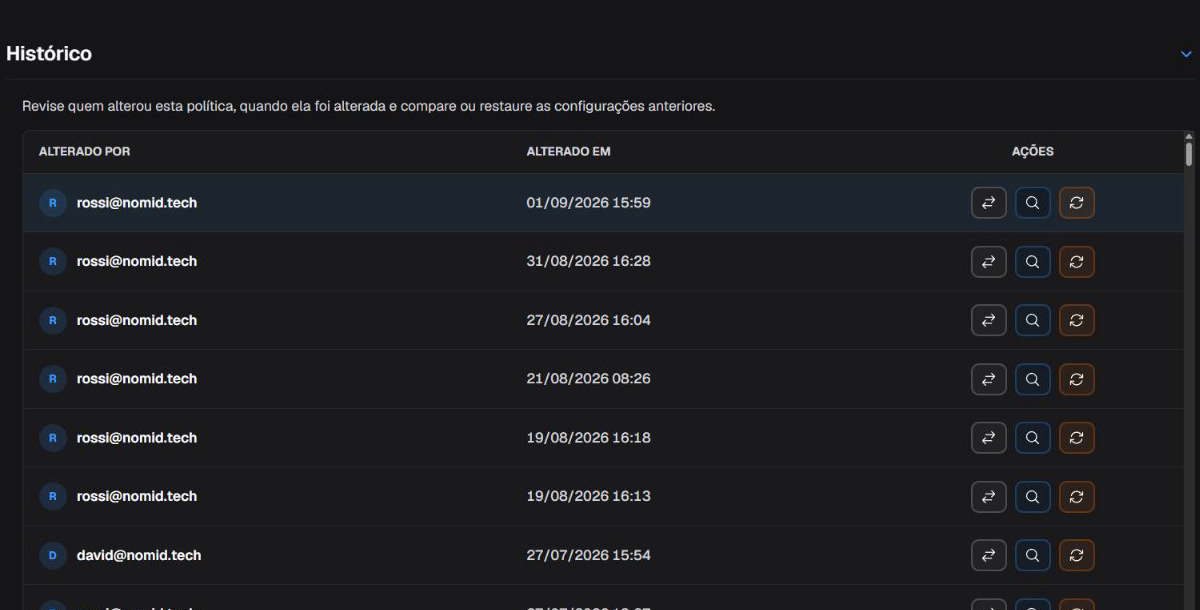The height and width of the screenshot is (610, 1200).
Task: Restore settings from 27/08/2026 16:04
Action: pos(1077,321)
